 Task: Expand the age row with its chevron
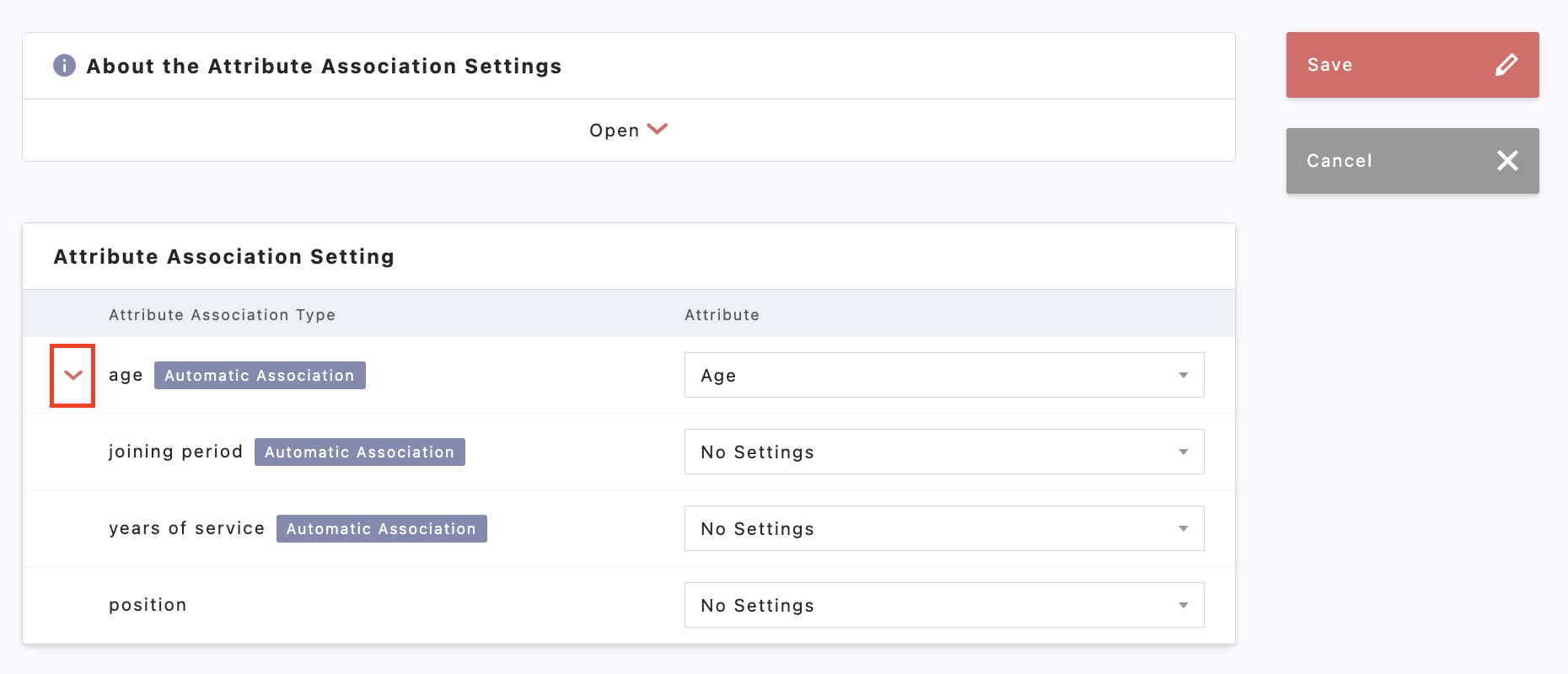click(73, 376)
